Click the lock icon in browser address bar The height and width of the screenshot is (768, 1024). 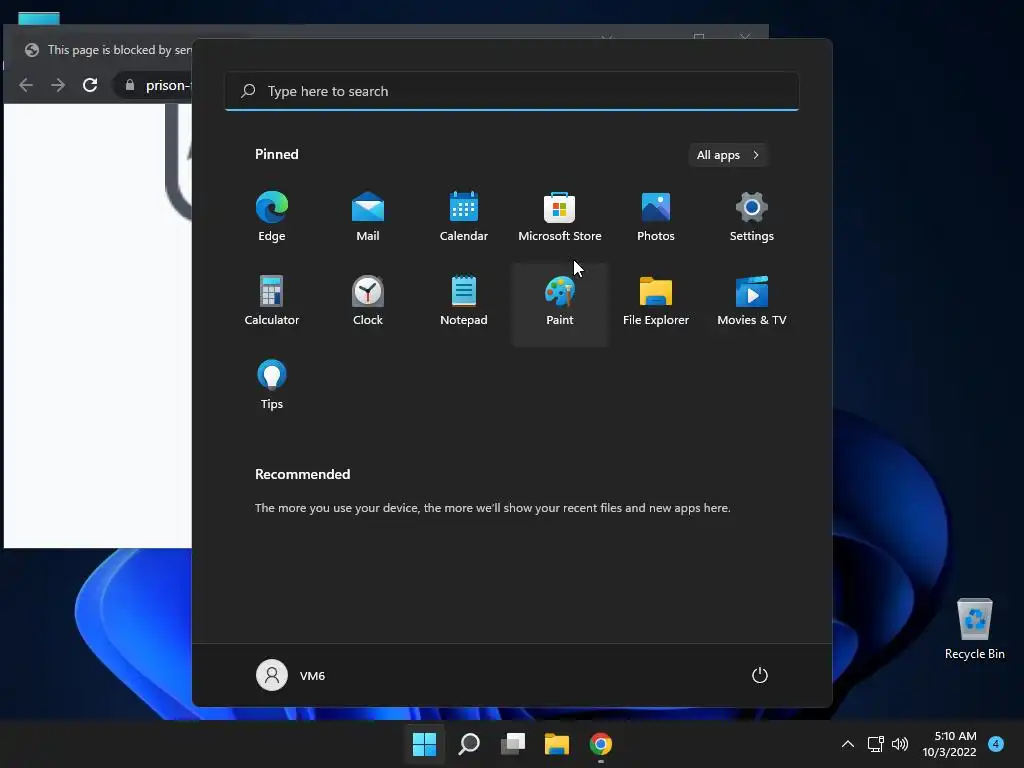[x=129, y=86]
